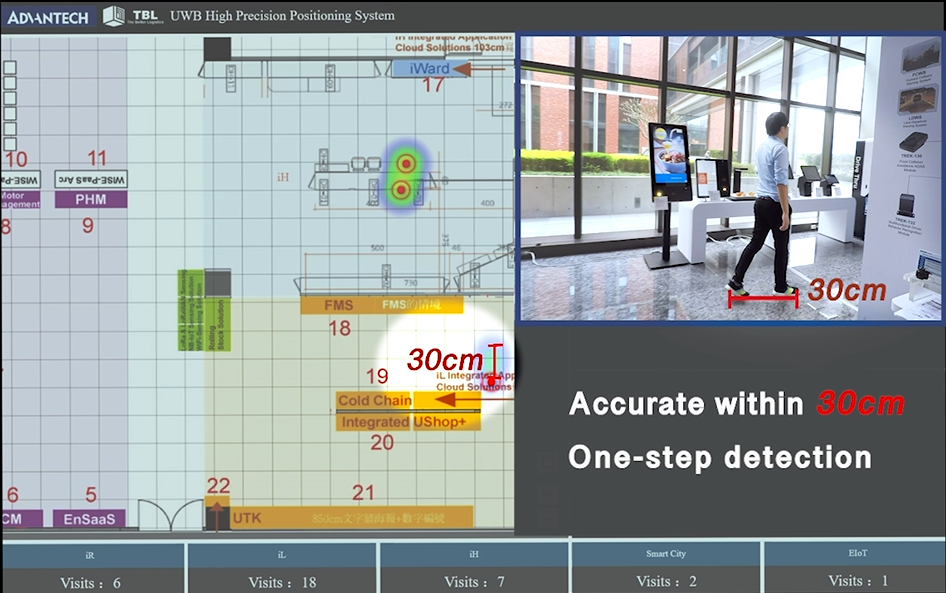Image resolution: width=946 pixels, height=593 pixels.
Task: Select the lower red heatmap target marker
Action: [401, 191]
